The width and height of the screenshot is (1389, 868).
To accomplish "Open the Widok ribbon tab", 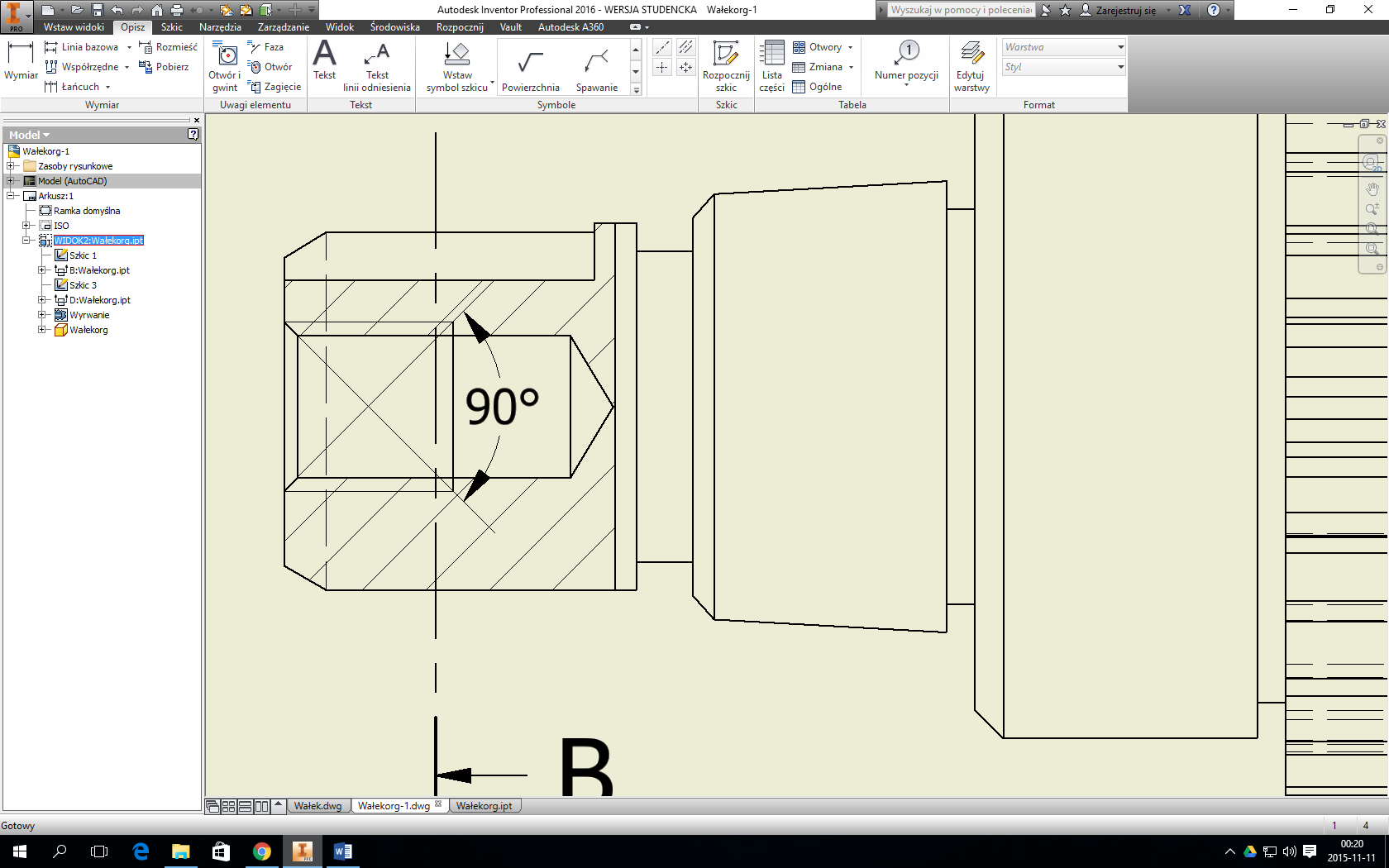I will coord(340,27).
